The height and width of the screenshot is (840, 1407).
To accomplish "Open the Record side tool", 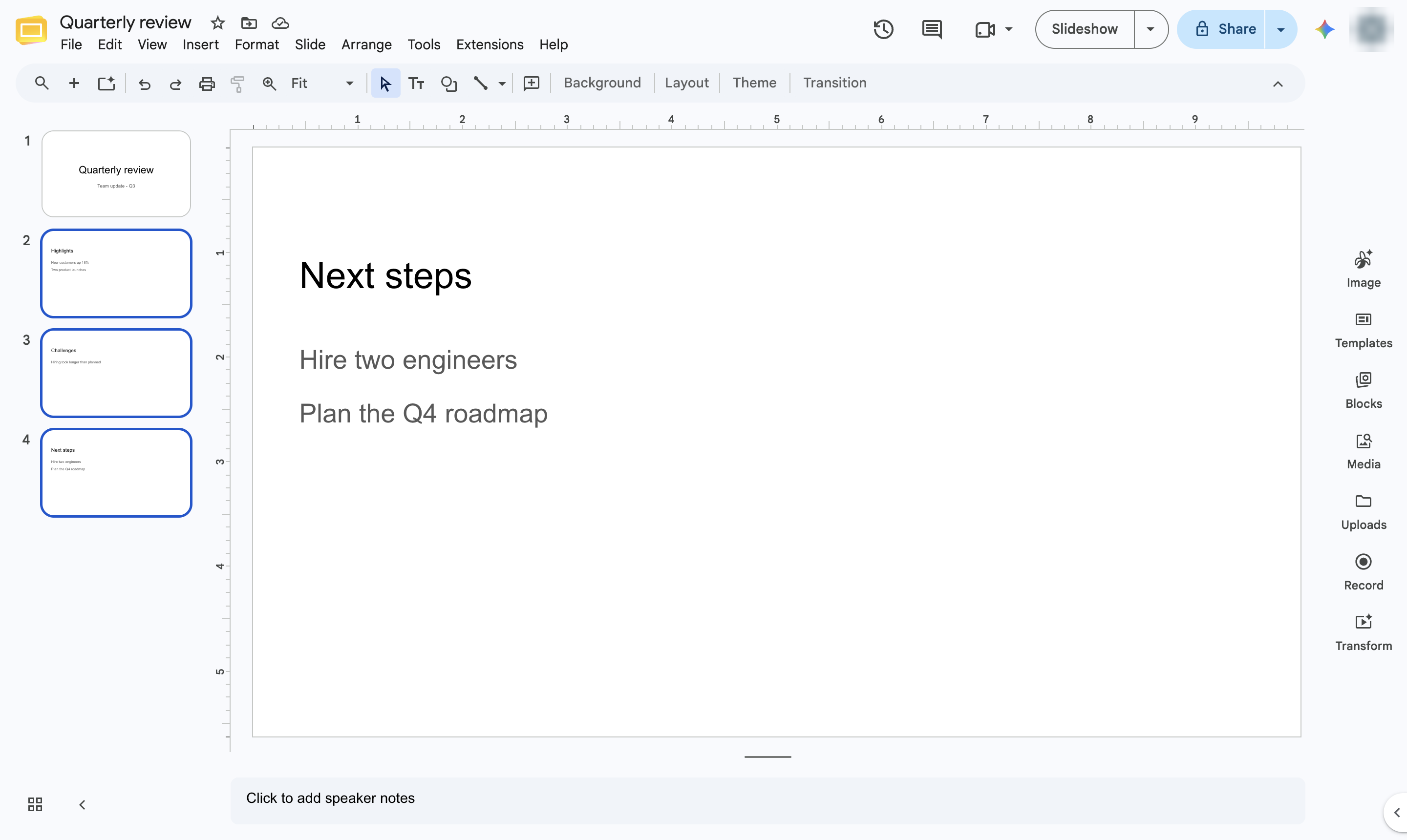I will tap(1364, 572).
